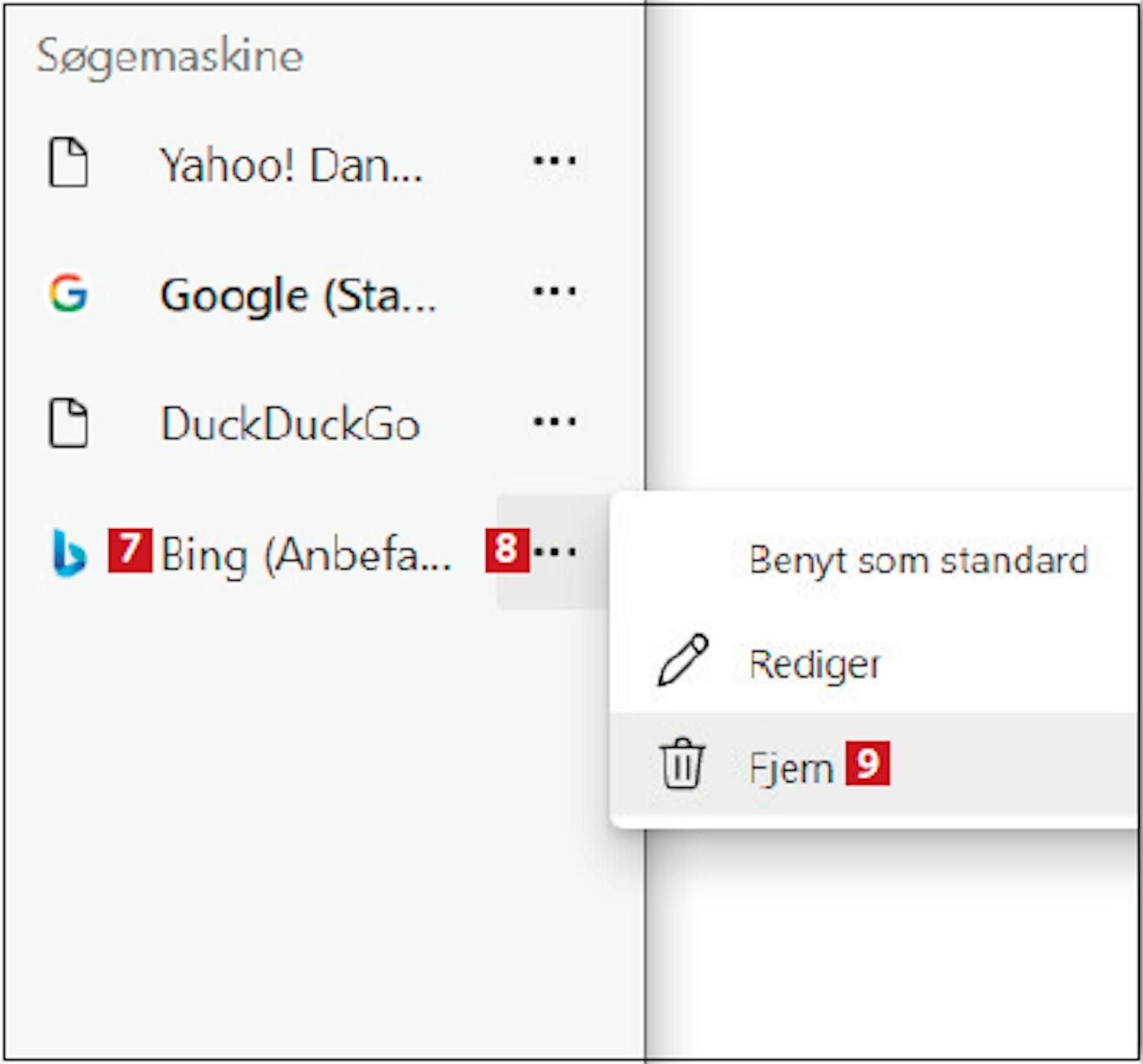The height and width of the screenshot is (1064, 1143).
Task: Click the Google logo icon
Action: point(69,293)
